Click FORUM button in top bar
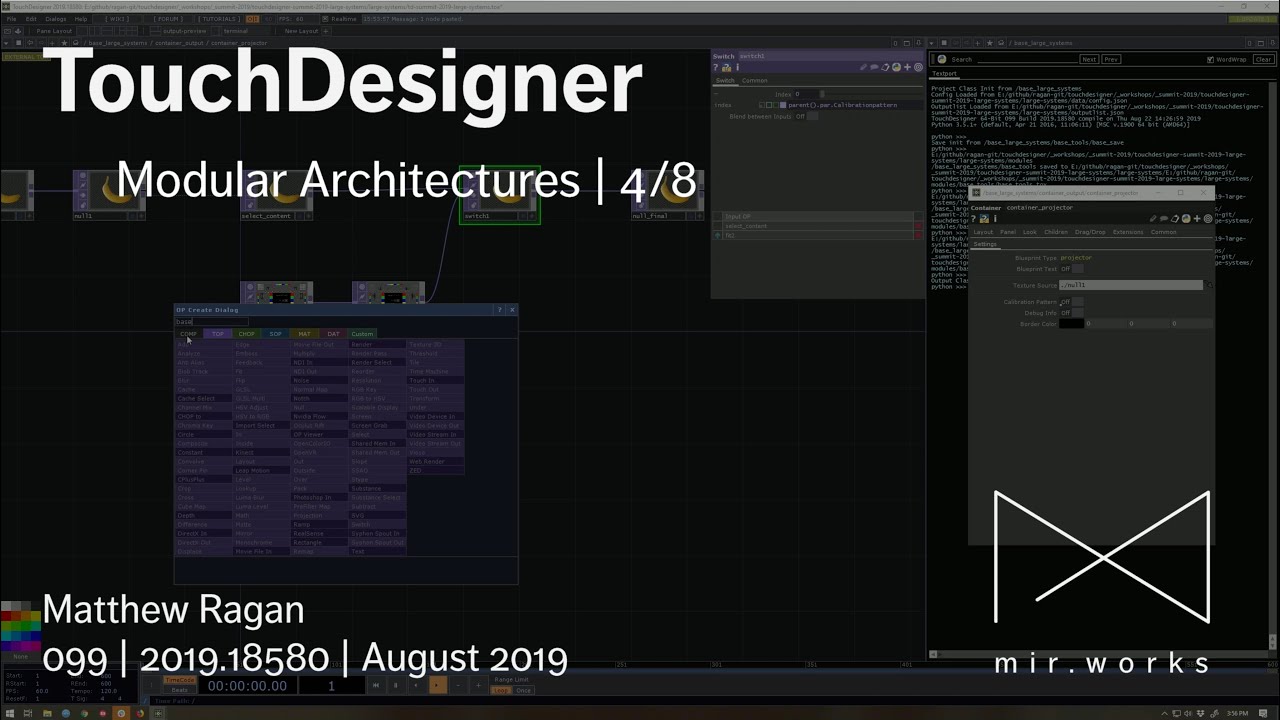Screen dimensions: 1280x720 pyautogui.click(x=168, y=19)
